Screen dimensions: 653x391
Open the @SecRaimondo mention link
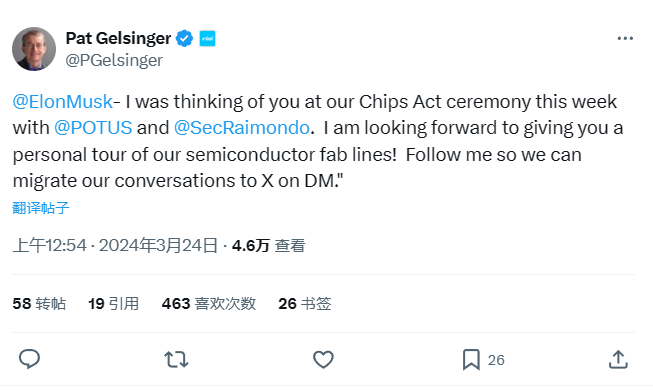pos(242,128)
